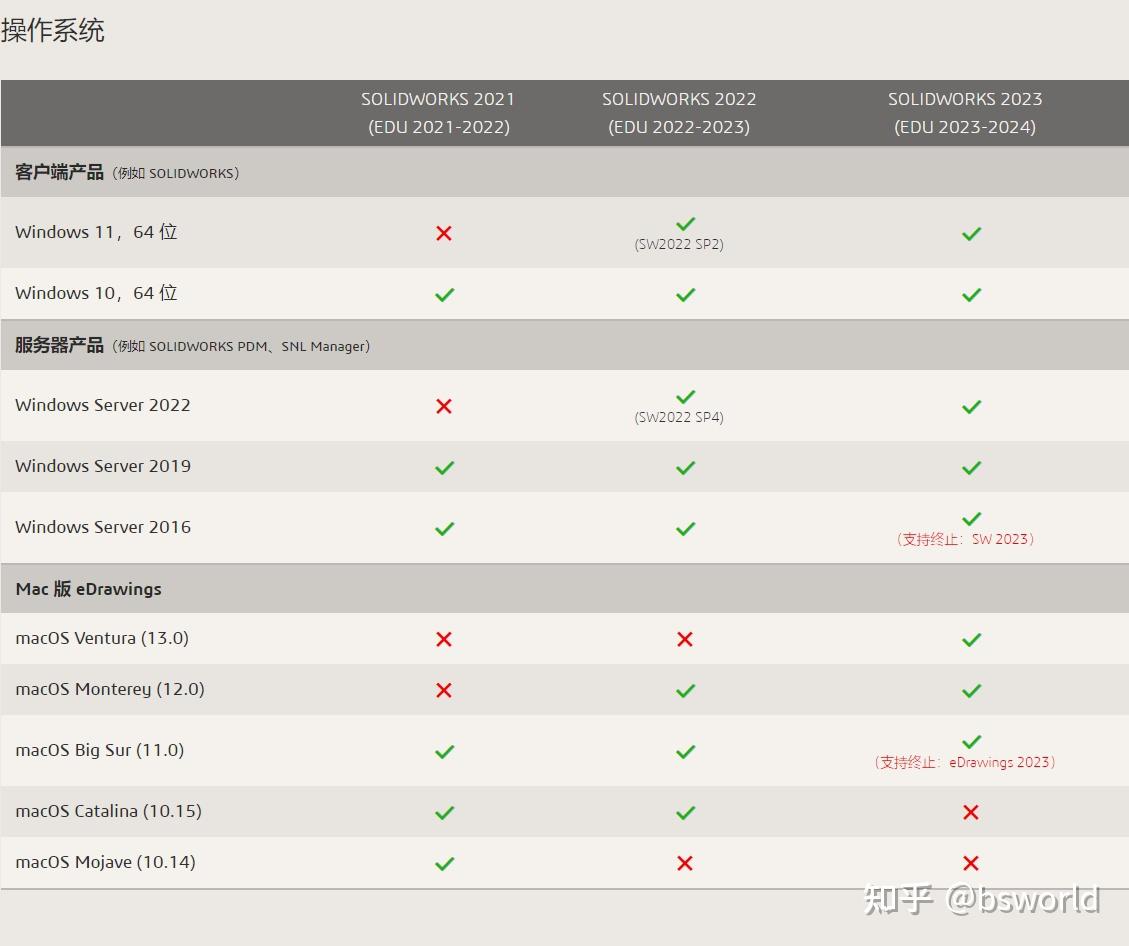Click the 支持终止: eDrawings 2023 red note

965,762
